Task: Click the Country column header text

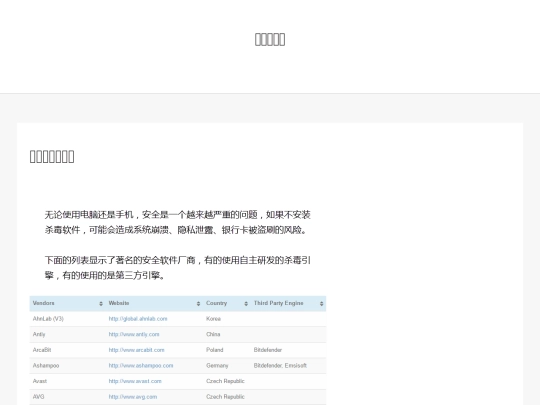Action: pyautogui.click(x=216, y=303)
